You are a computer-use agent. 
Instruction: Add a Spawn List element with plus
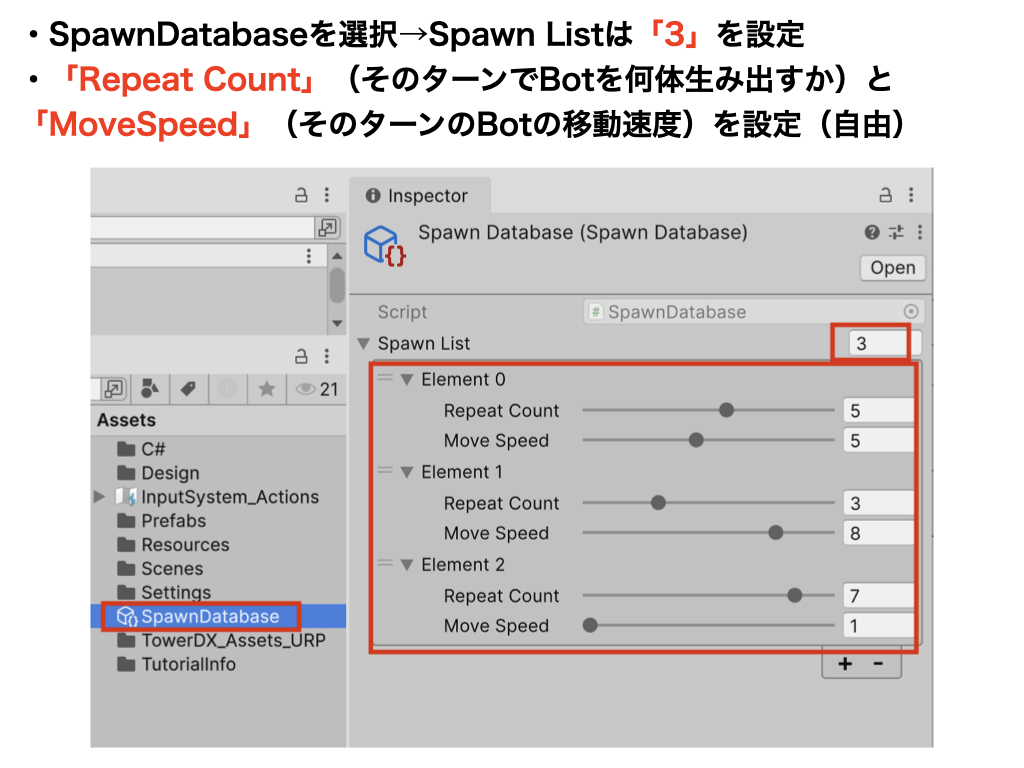(x=845, y=664)
